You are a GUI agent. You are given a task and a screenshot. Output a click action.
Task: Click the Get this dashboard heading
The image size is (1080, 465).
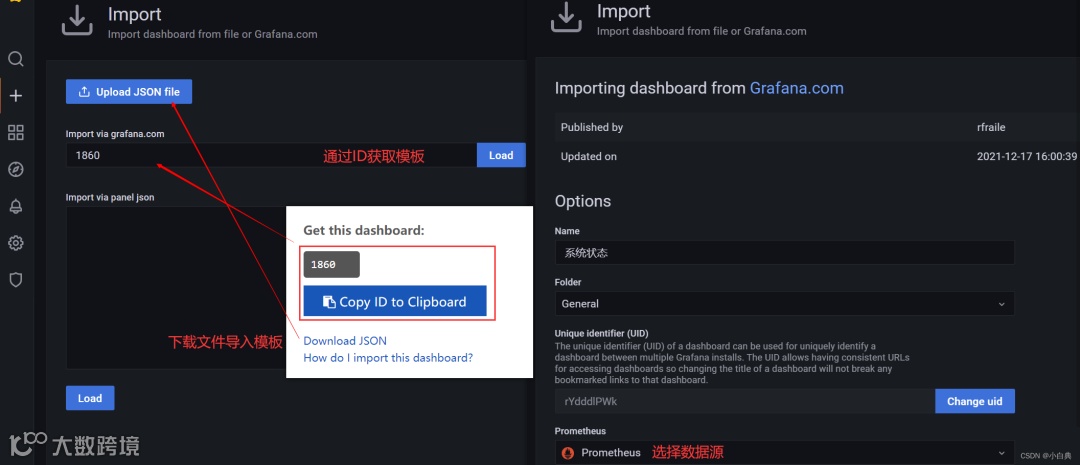[x=364, y=231]
